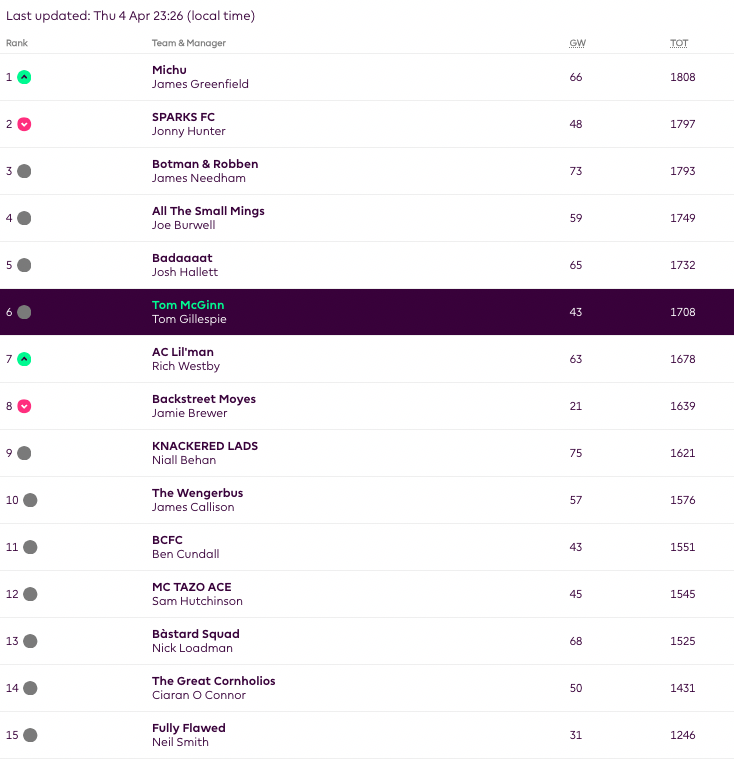Open SPARKS FC team page
This screenshot has height=759, width=734.
[183, 117]
